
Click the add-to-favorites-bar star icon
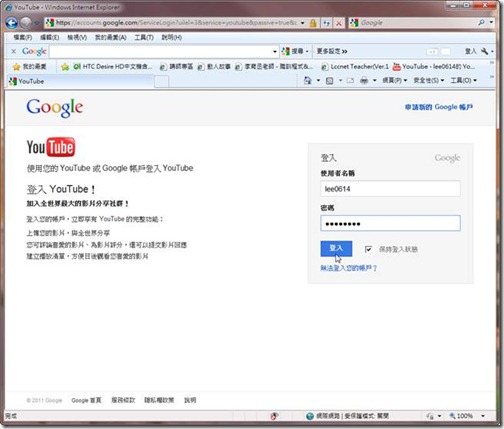pyautogui.click(x=65, y=67)
